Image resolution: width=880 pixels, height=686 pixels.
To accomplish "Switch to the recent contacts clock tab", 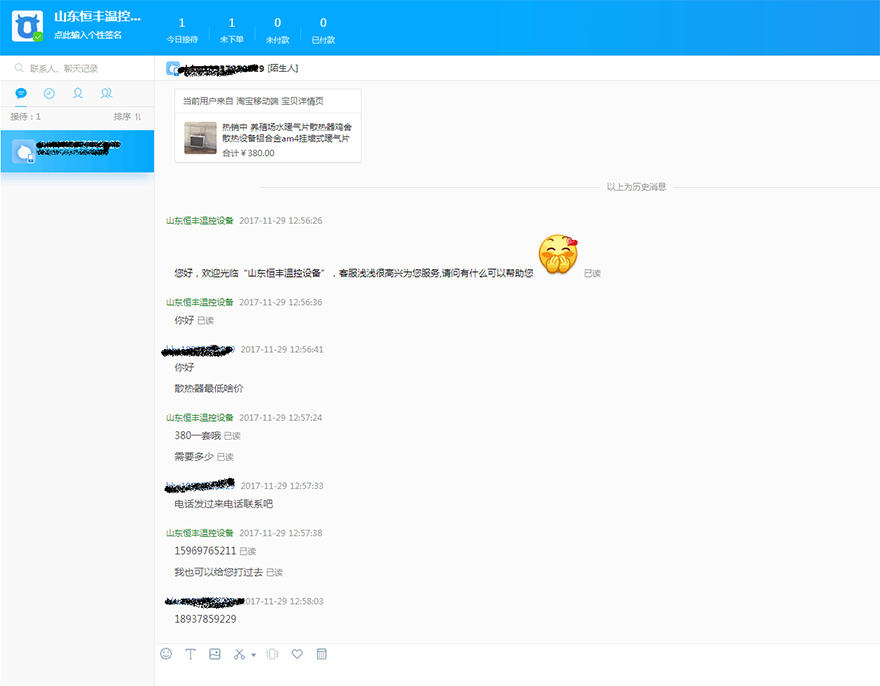I will 49,93.
